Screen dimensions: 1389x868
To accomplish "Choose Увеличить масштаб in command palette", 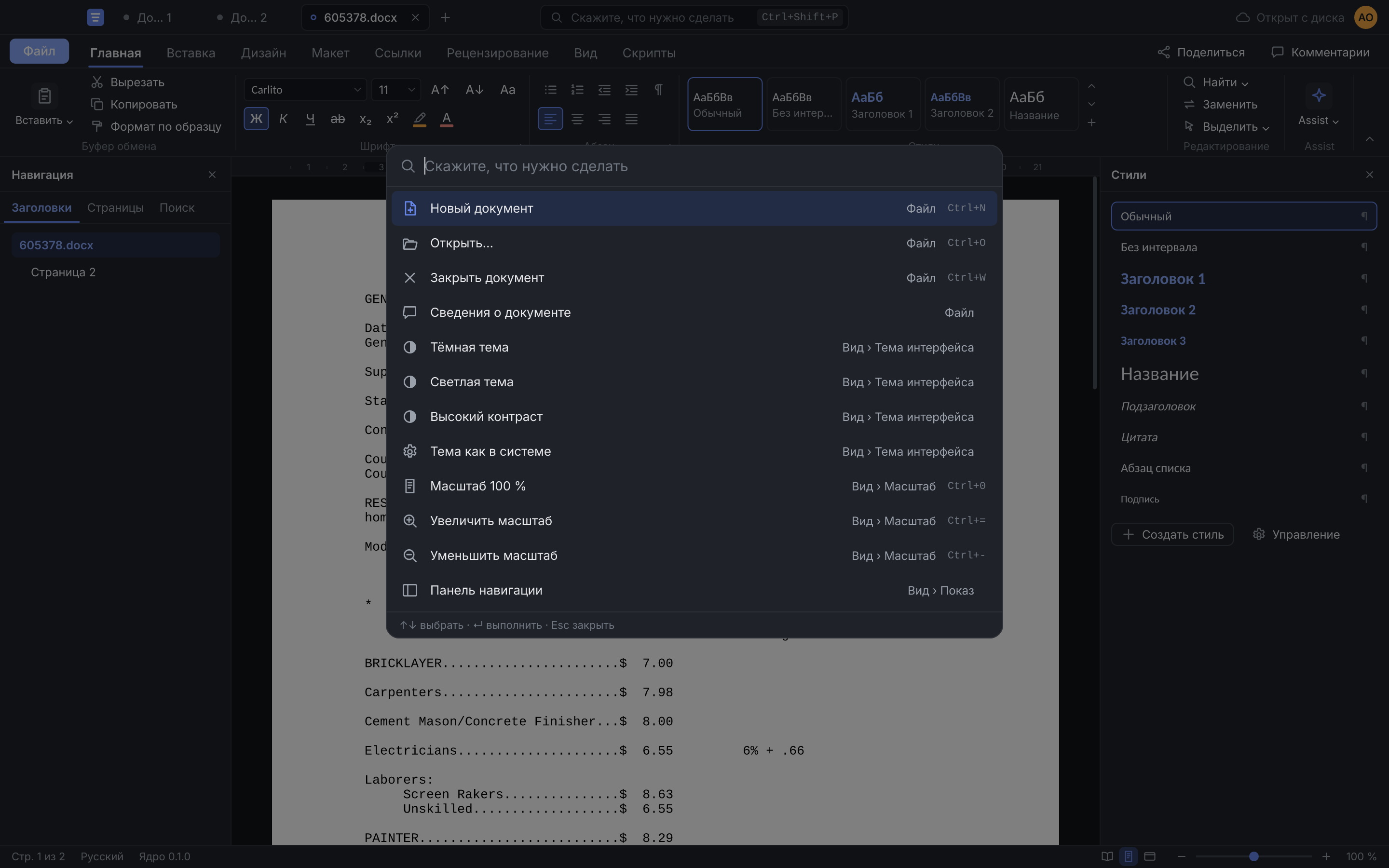I will pyautogui.click(x=694, y=521).
